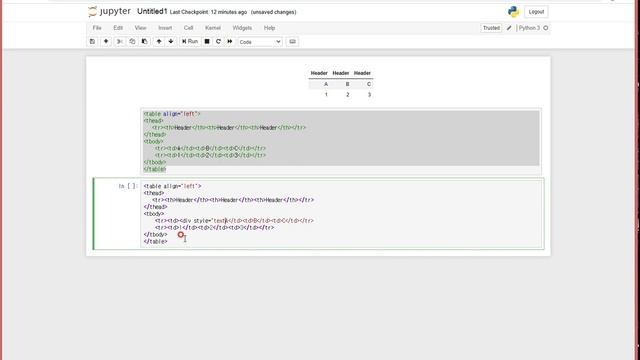Click inside the active code cell editor
Viewport: 640px width, 360px height.
[342, 214]
